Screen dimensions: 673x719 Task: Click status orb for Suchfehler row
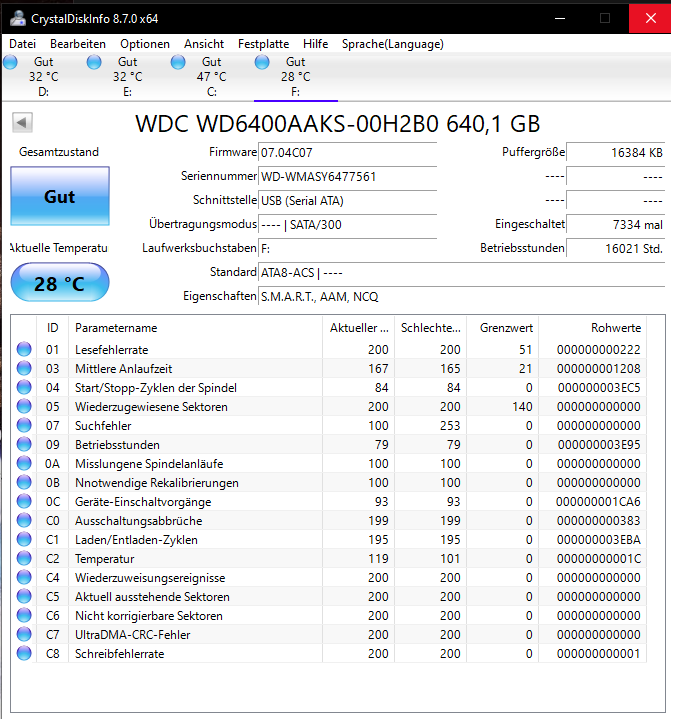click(24, 426)
